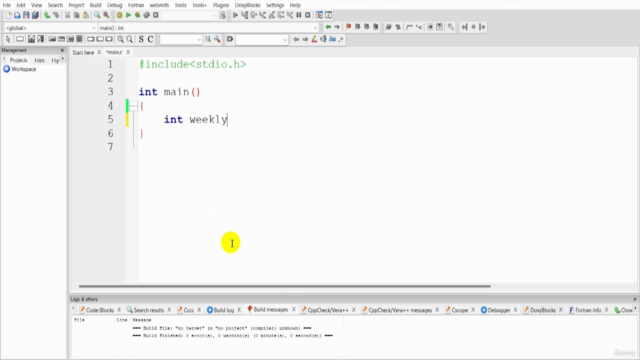Screen dimensions: 640x360
Task: Open the global scope dropdown
Action: (x=50, y=28)
